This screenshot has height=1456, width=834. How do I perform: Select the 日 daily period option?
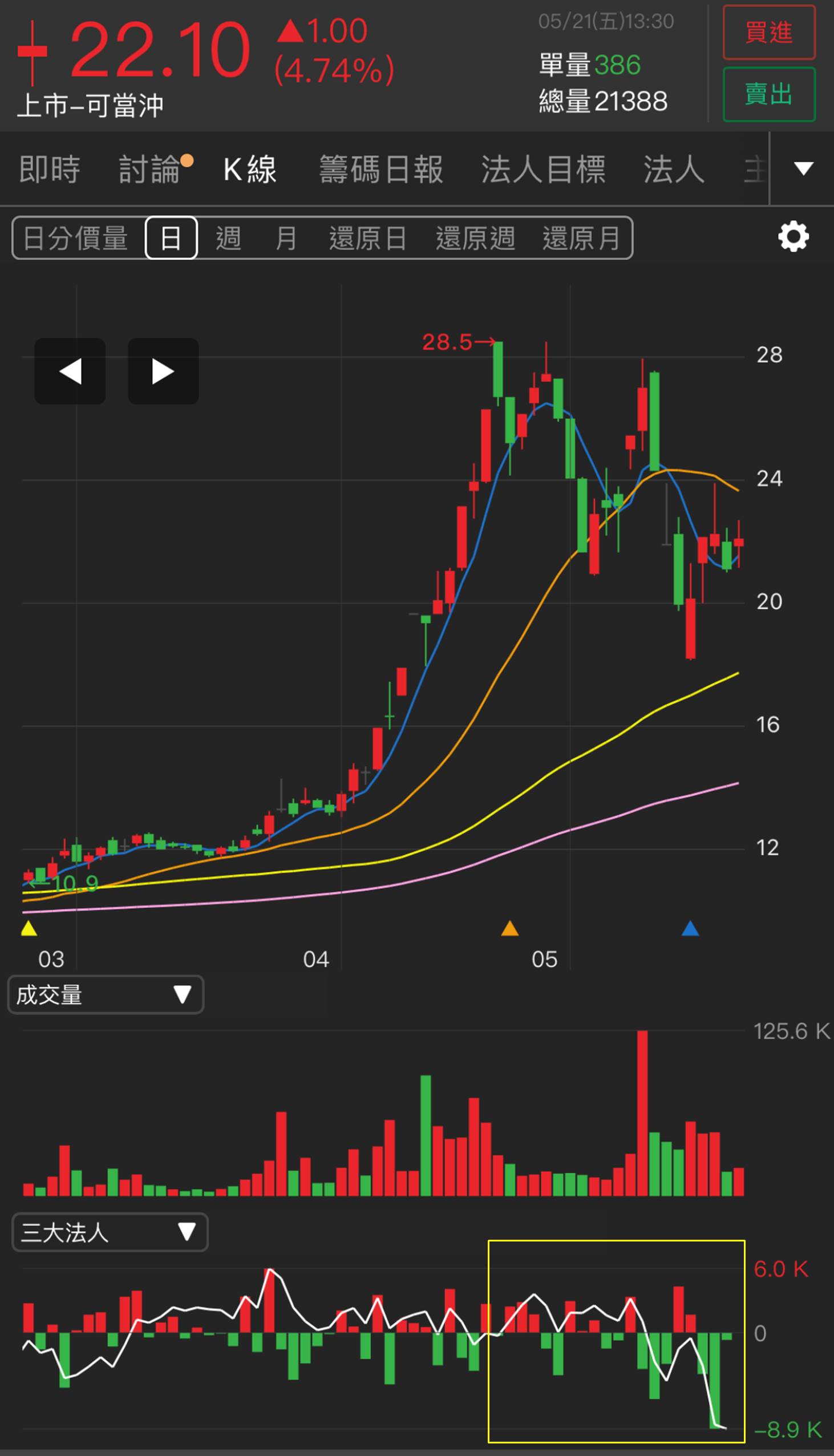171,238
